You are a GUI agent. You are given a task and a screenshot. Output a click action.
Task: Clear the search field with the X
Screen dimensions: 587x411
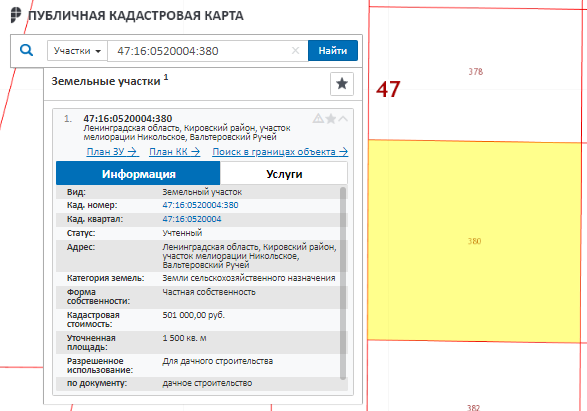(x=295, y=51)
